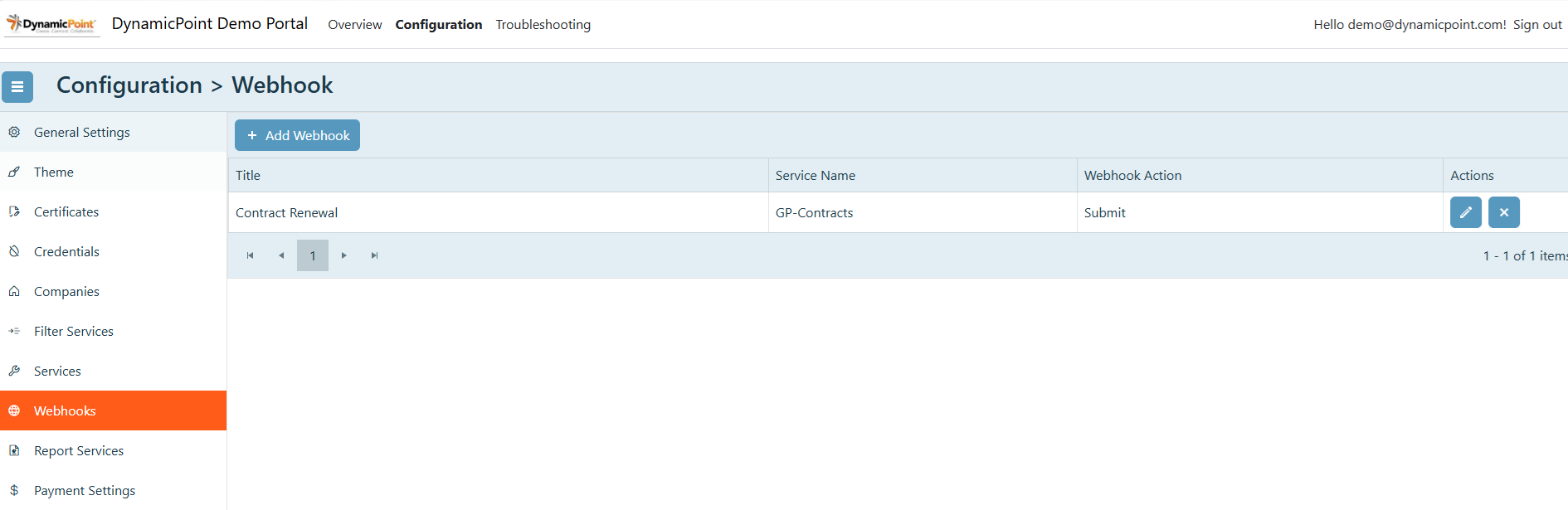Open Companies page in sidebar
Screen dimensions: 1568x510
click(x=113, y=291)
